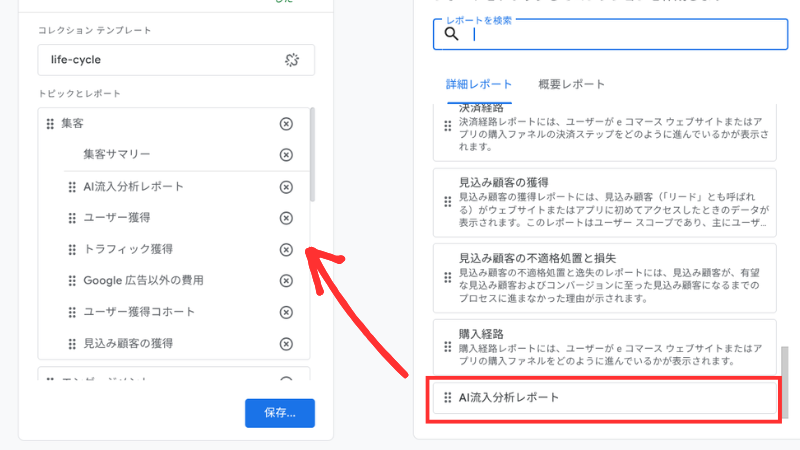This screenshot has height=450, width=800.
Task: Click the life-cycle template unlink icon
Action: [291, 60]
